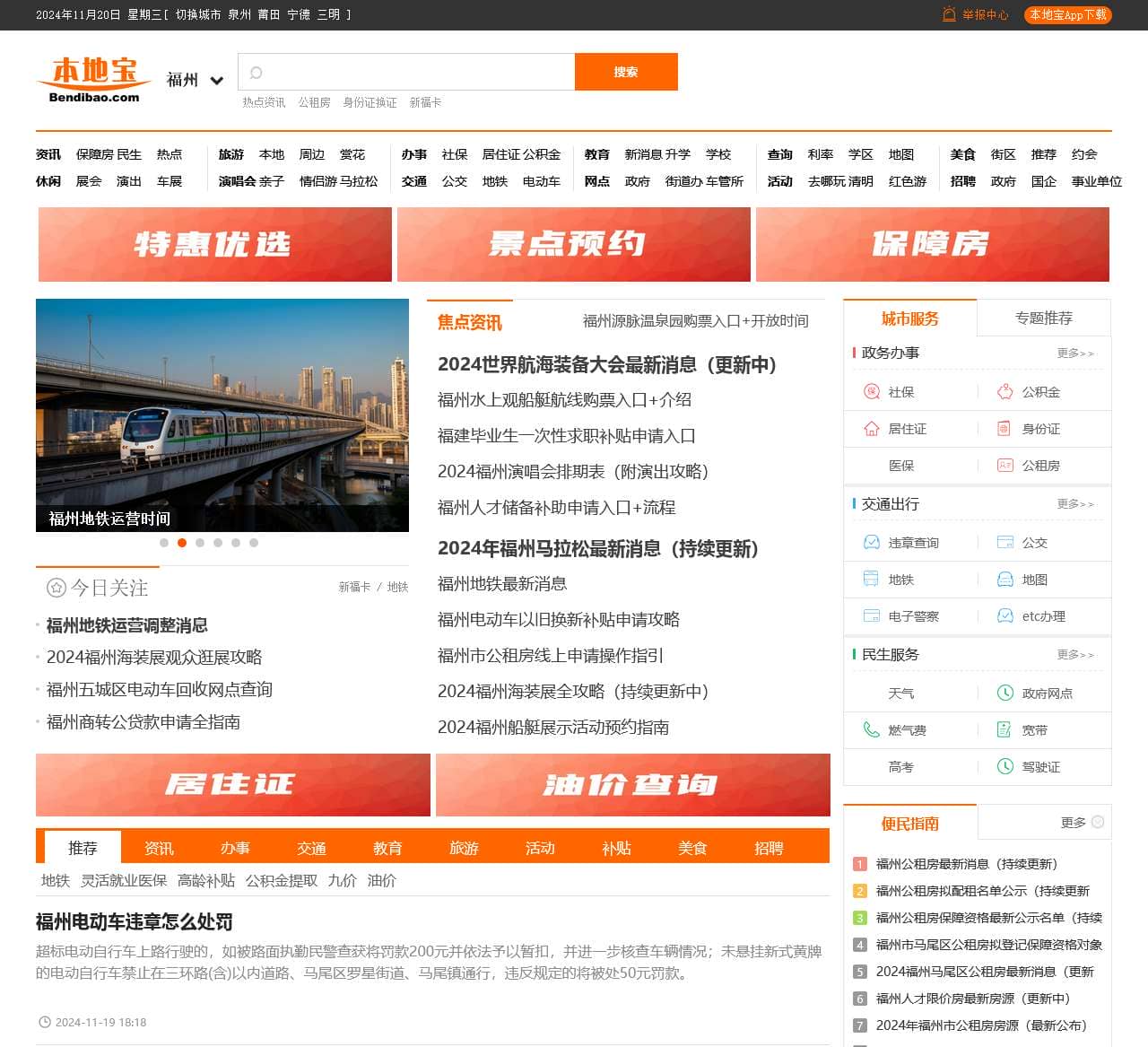Open 2024年福州马拉松最新消息 headline

click(x=598, y=548)
